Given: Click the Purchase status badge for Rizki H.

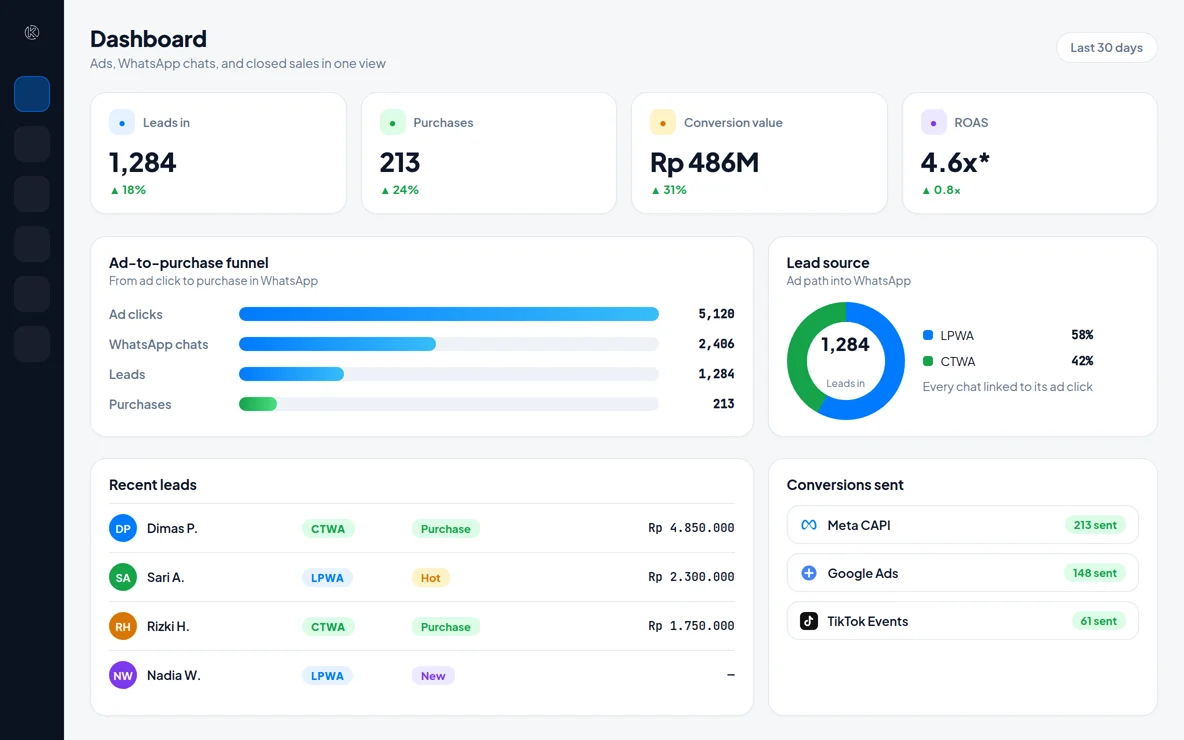Looking at the screenshot, I should pos(446,627).
